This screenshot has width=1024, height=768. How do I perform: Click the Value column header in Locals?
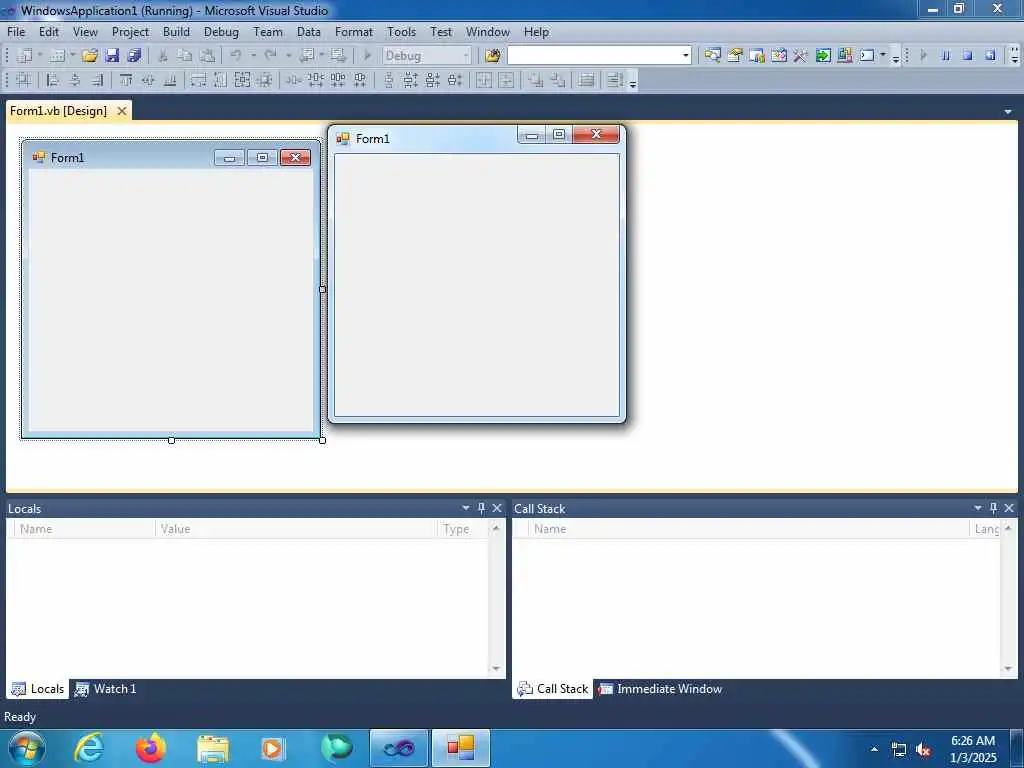click(x=296, y=529)
